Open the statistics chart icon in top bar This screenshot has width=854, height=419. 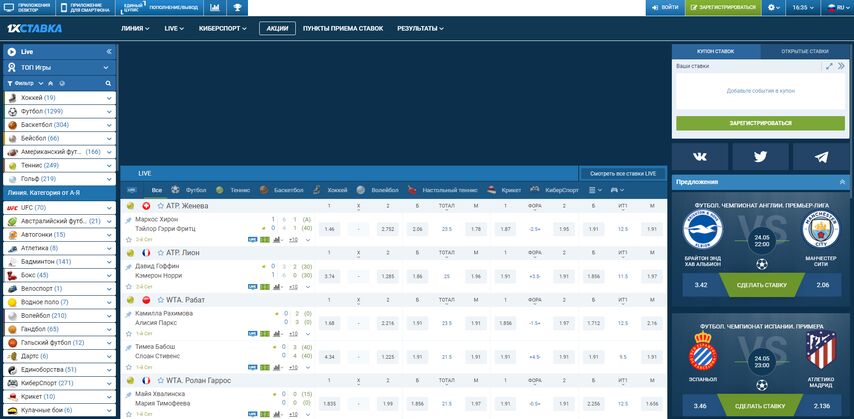tap(215, 8)
